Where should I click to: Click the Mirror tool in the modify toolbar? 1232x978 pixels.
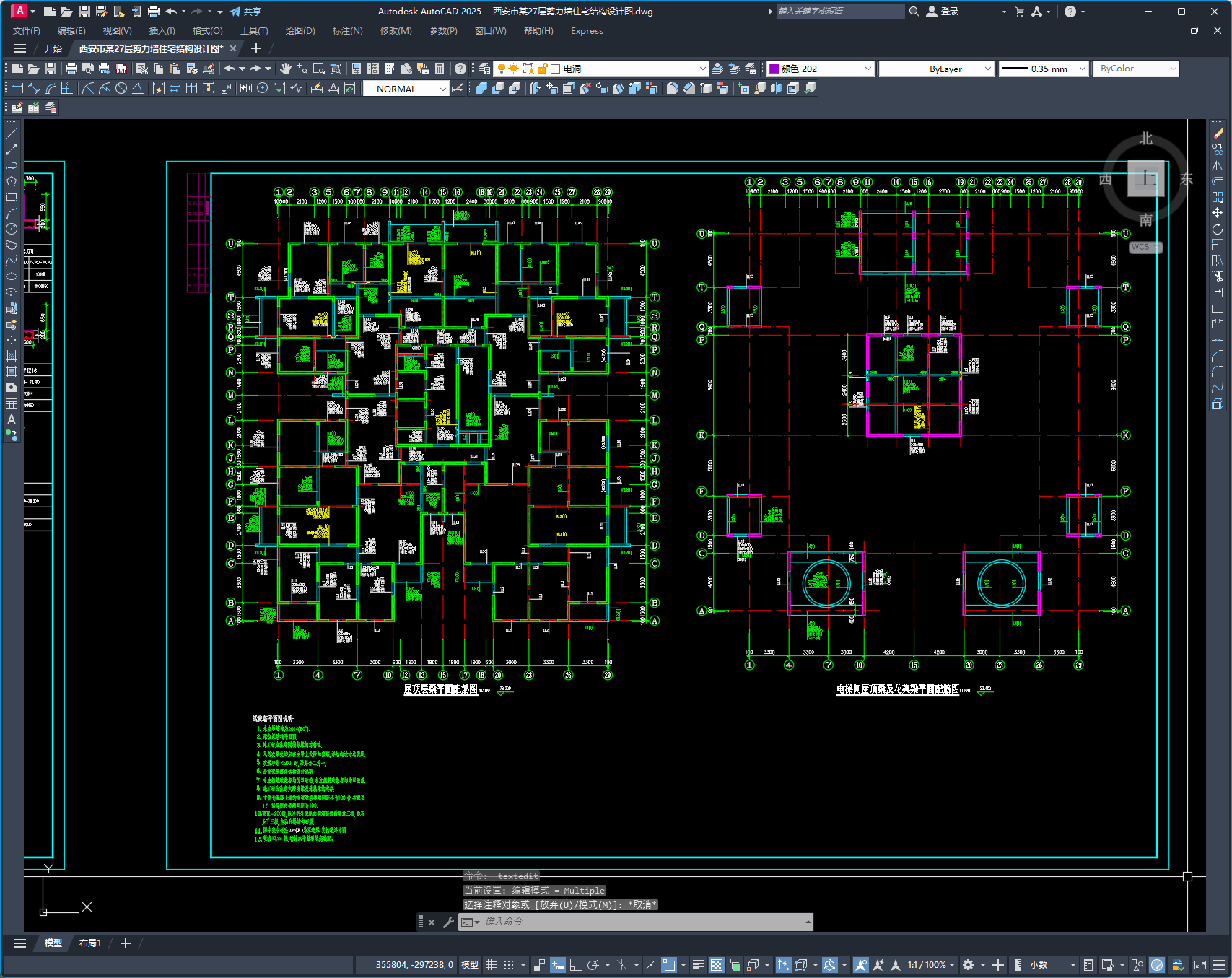point(1218,165)
